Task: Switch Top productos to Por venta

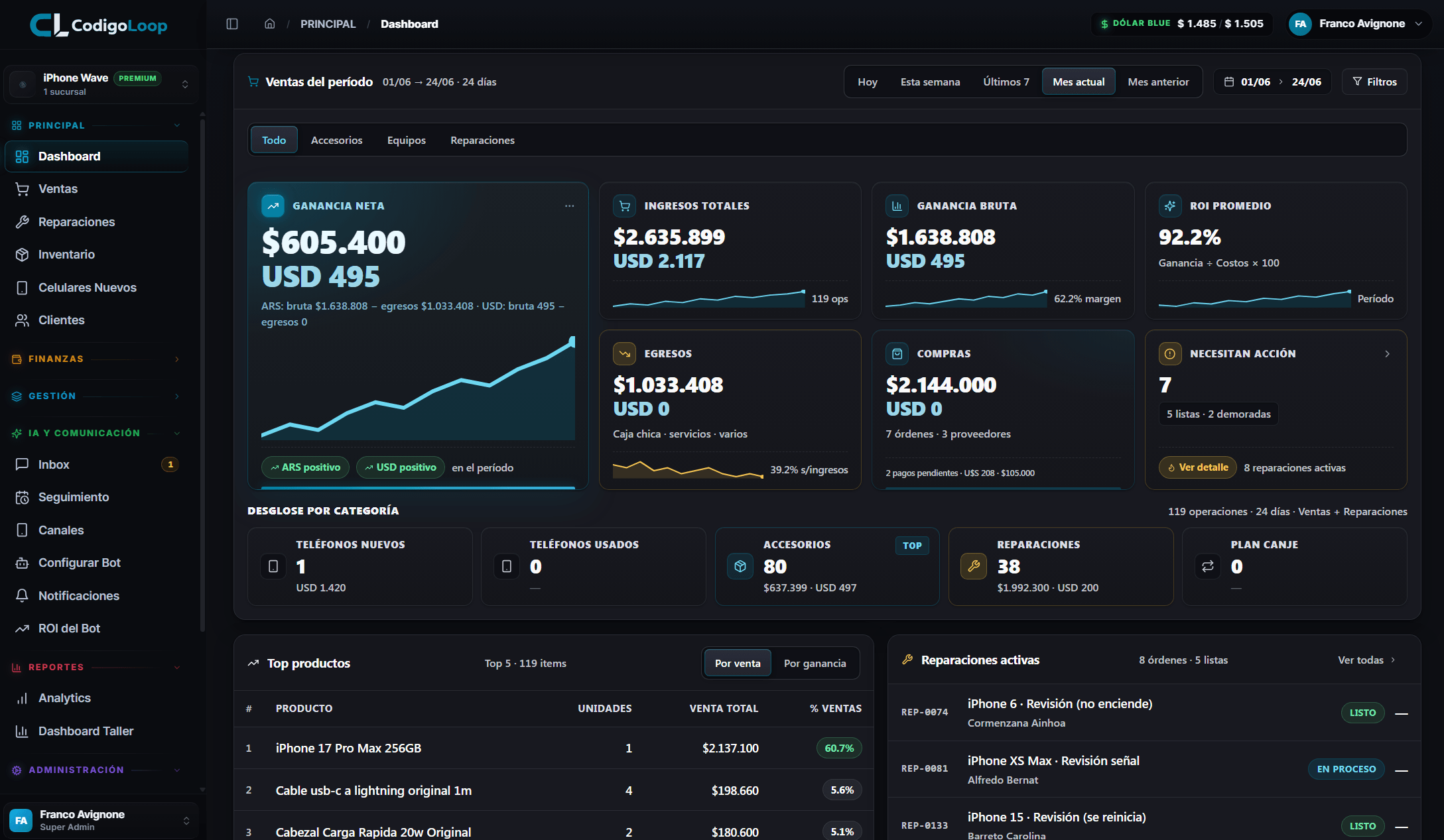Action: 738,663
